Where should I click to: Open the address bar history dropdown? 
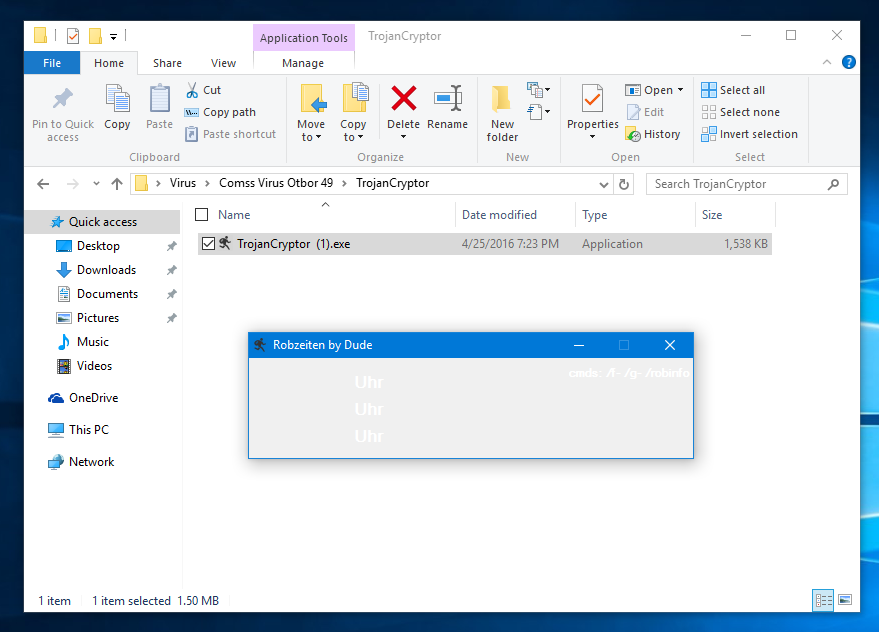(603, 184)
